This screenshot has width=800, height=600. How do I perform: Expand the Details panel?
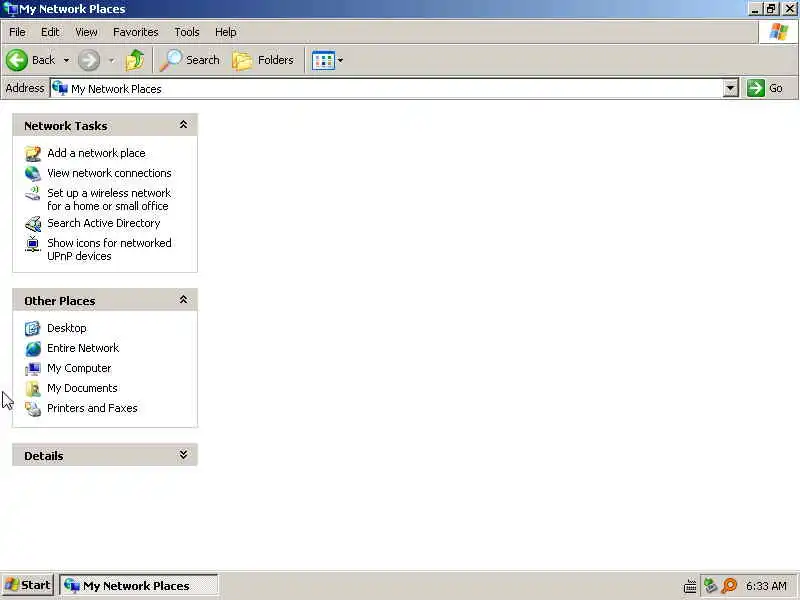tap(183, 455)
